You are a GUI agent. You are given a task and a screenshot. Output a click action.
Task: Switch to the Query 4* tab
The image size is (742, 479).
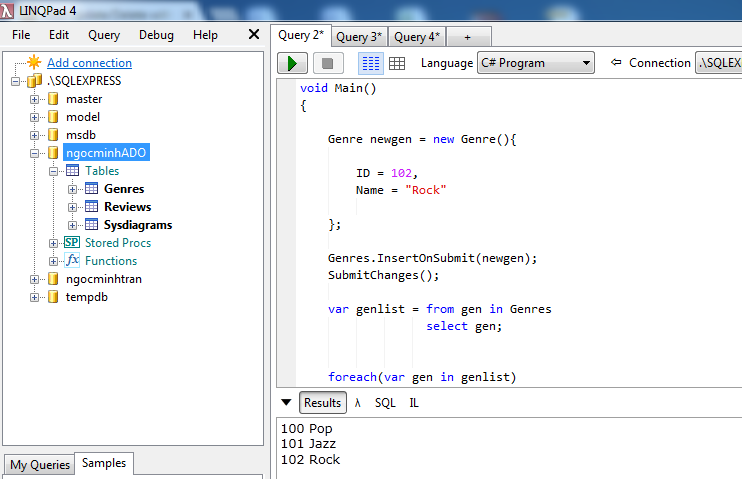tap(417, 36)
